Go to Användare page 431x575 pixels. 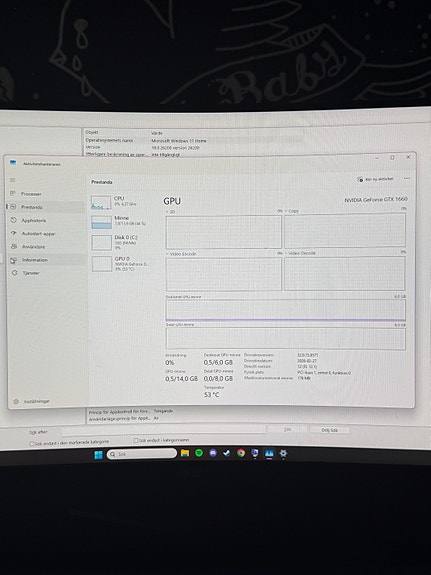tap(33, 247)
